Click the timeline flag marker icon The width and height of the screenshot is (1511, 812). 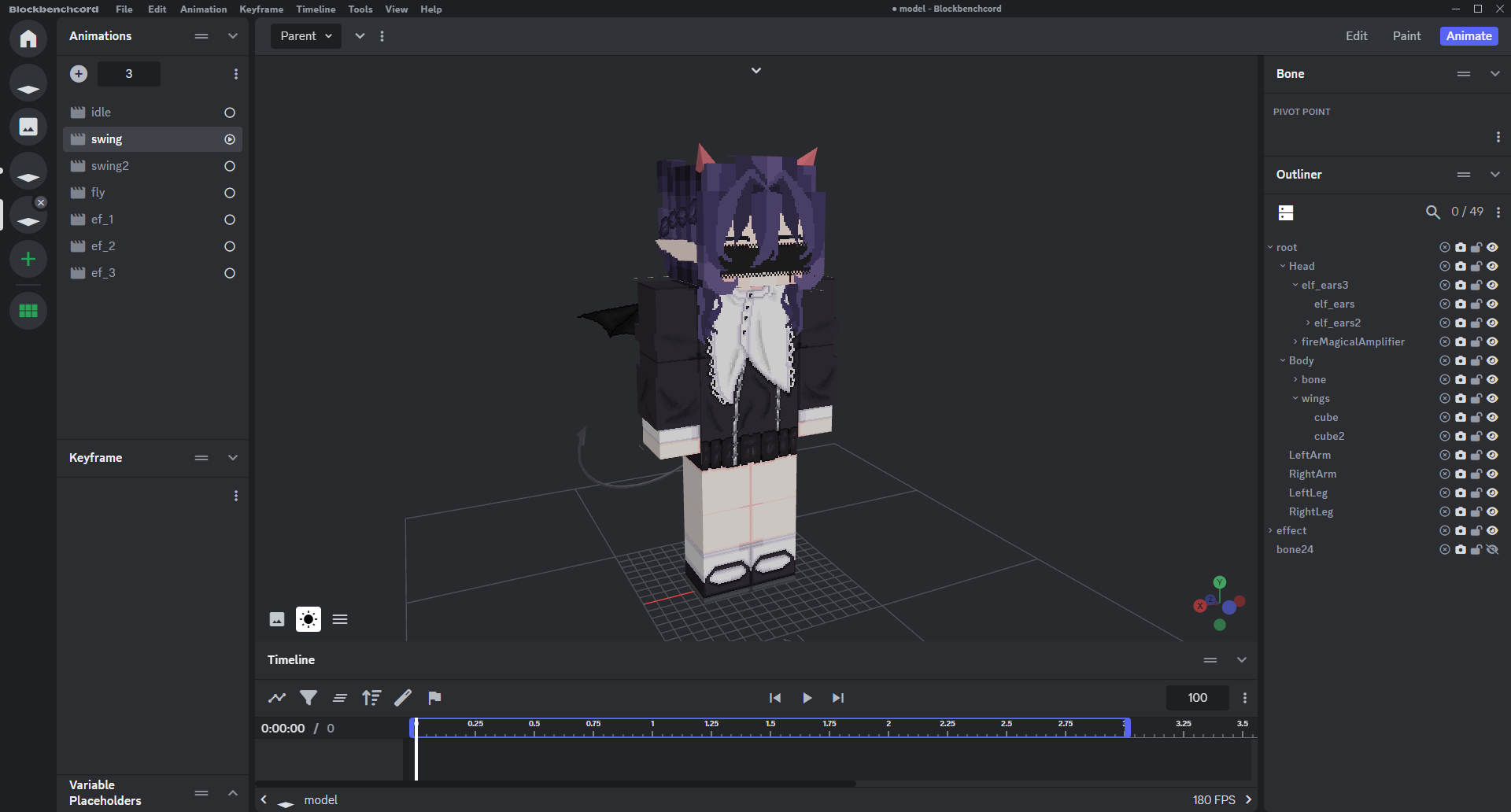tap(434, 698)
